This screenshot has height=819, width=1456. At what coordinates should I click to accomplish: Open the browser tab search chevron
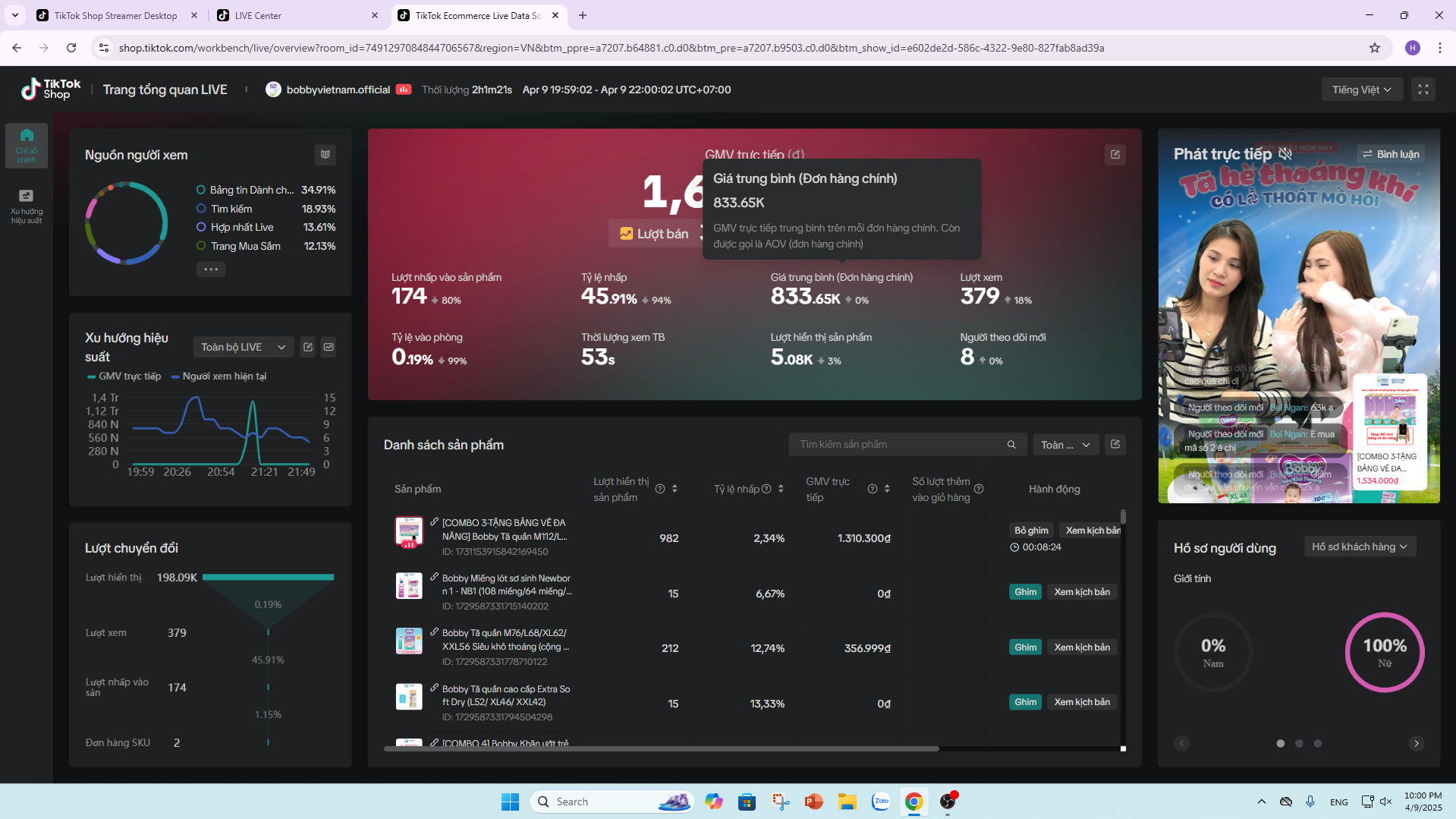tap(15, 15)
